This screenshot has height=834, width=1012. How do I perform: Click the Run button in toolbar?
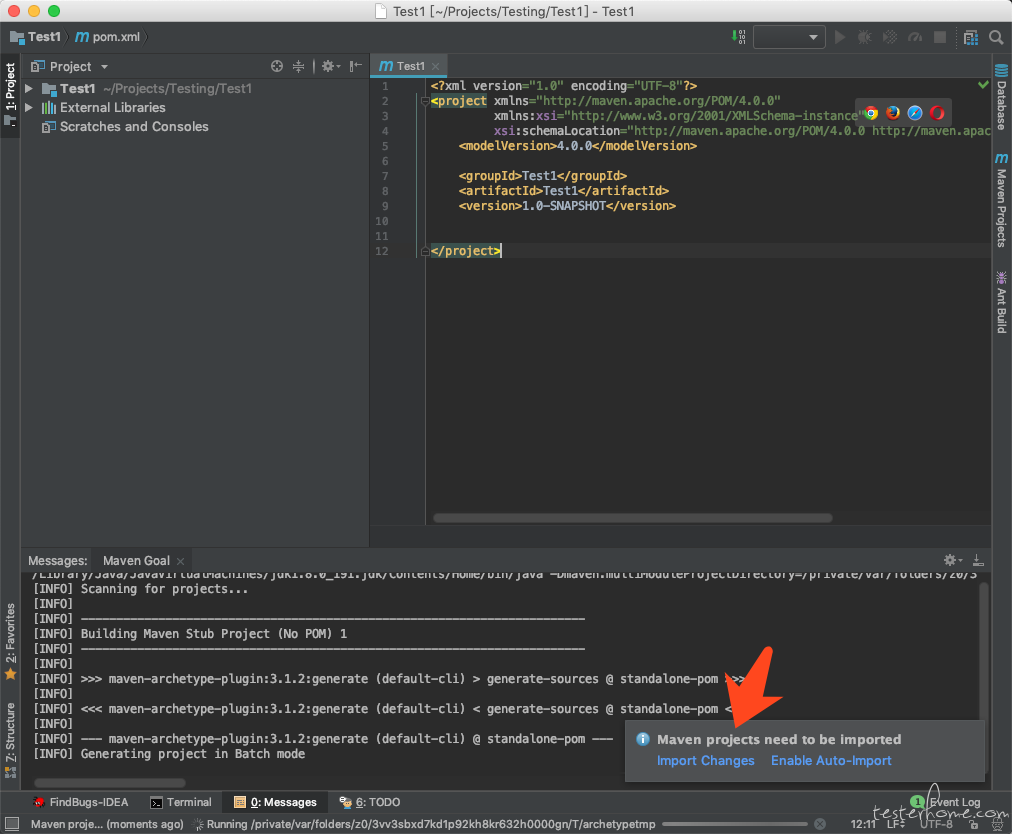pos(840,37)
